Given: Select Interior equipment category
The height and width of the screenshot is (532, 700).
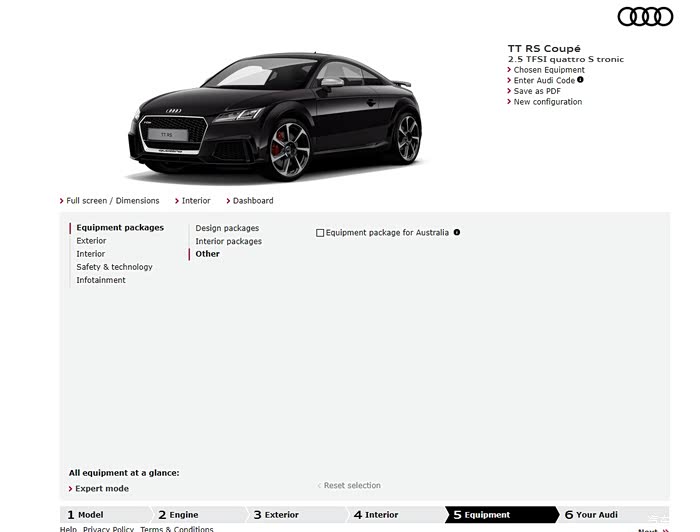Looking at the screenshot, I should [91, 254].
